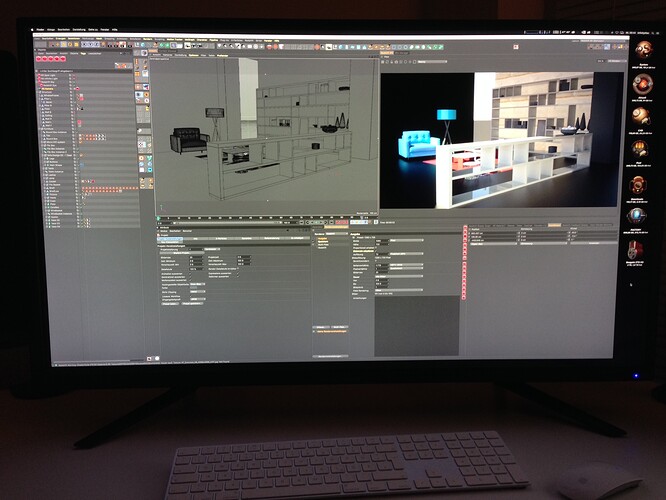Toggle the Detailstufe im Editor checkbox
Viewport: 666px width, 500px height.
pyautogui.click(x=238, y=268)
